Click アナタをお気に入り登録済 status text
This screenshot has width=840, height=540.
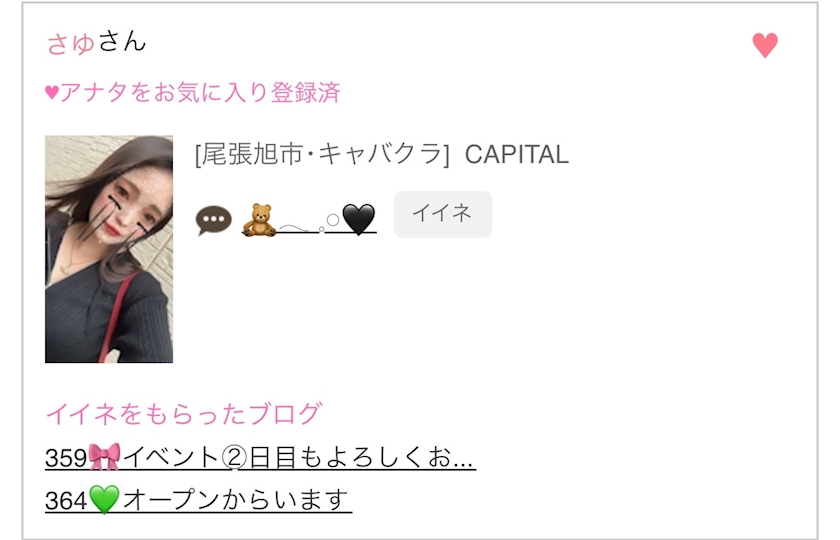[x=200, y=92]
